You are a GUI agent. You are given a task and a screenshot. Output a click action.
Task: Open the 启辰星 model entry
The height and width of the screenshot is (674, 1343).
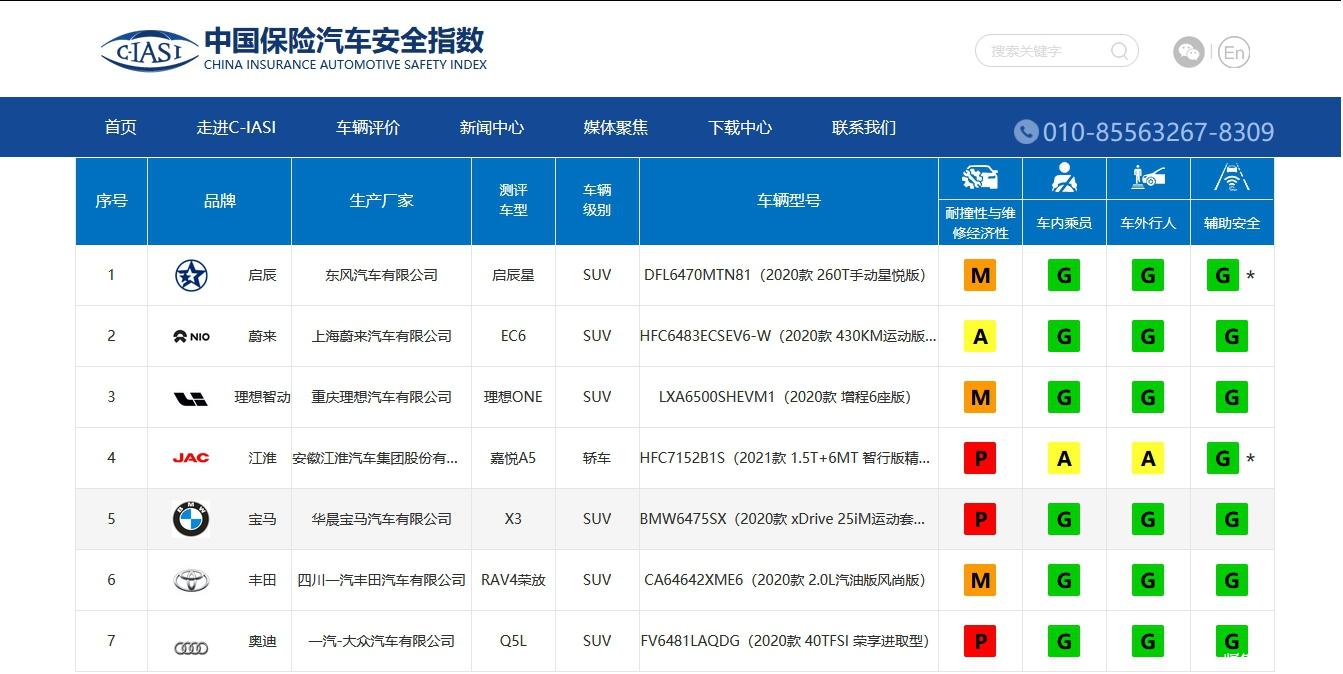click(513, 275)
